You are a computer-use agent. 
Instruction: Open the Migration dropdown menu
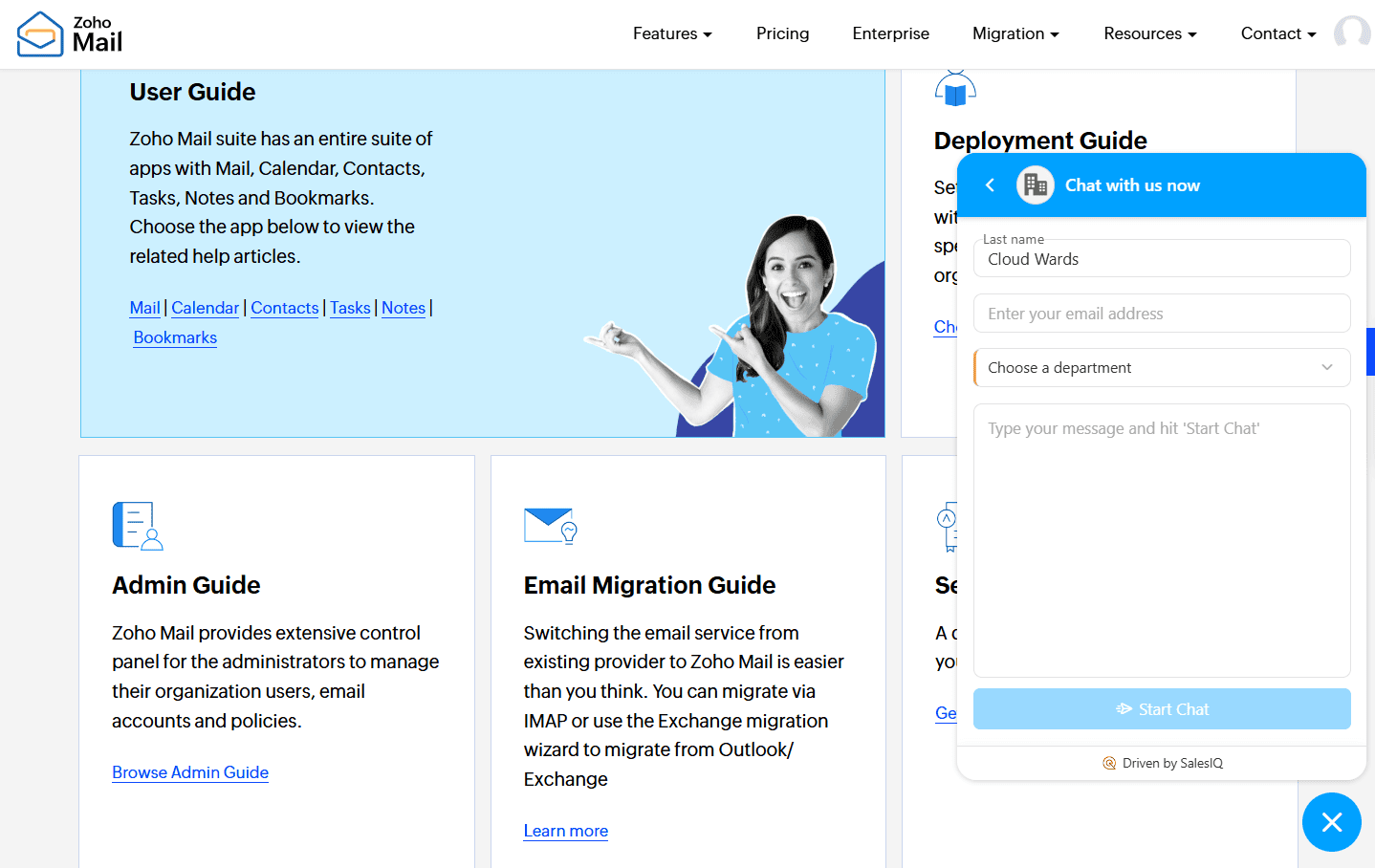[x=1015, y=33]
